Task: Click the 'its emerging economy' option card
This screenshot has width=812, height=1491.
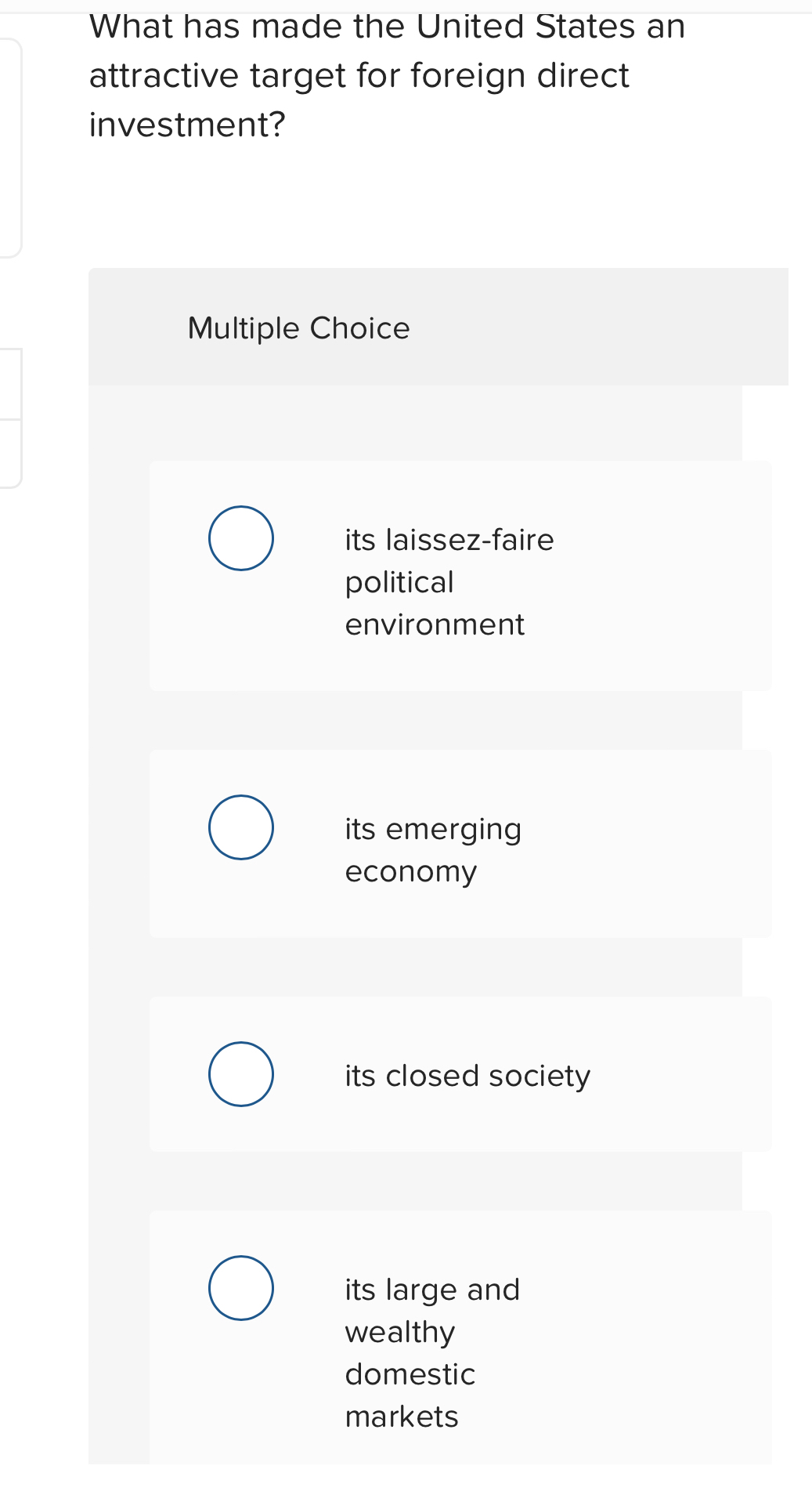Action: click(460, 843)
